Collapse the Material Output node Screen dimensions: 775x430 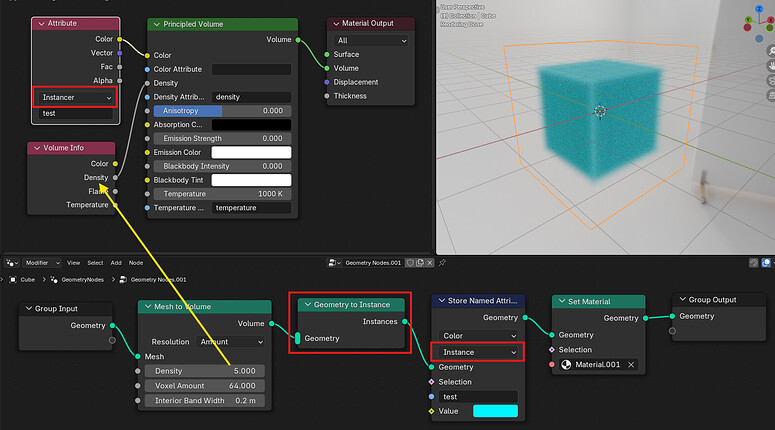point(336,23)
